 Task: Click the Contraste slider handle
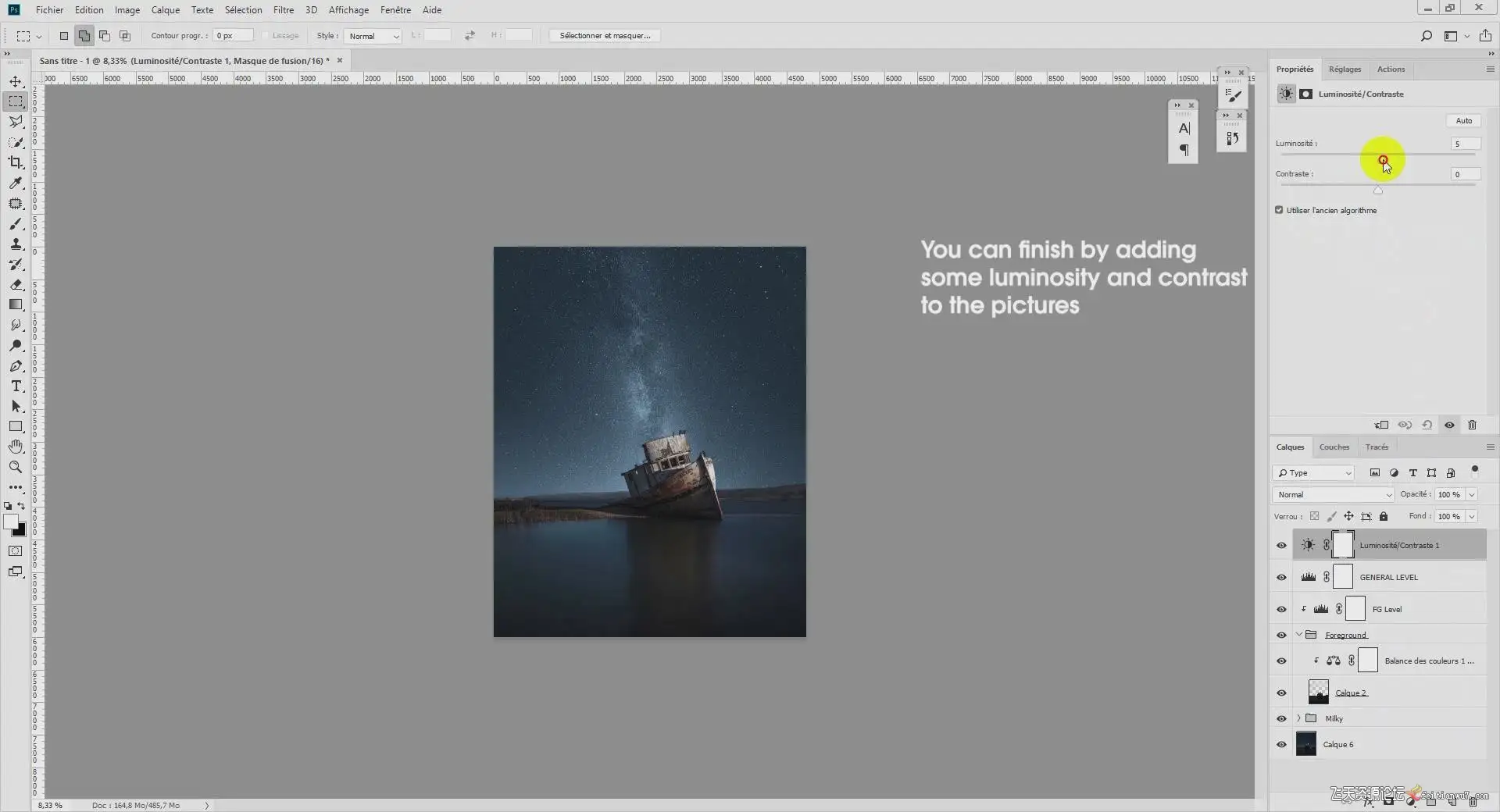click(1378, 190)
